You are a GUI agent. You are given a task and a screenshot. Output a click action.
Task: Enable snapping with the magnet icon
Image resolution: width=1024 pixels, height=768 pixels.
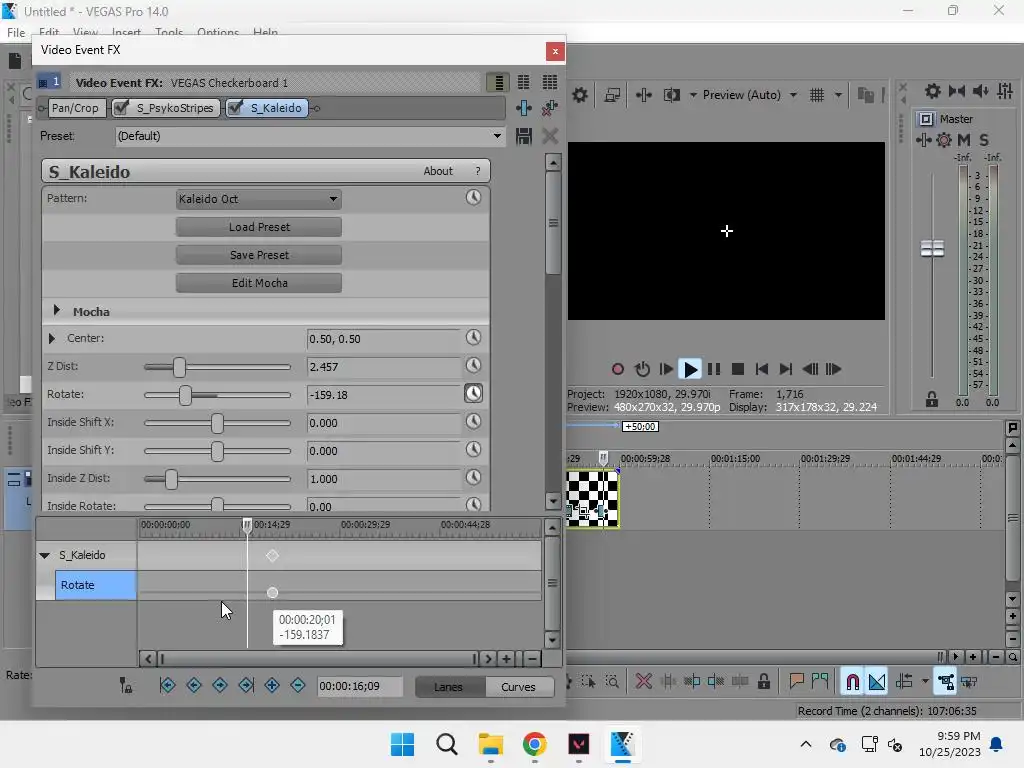(852, 682)
